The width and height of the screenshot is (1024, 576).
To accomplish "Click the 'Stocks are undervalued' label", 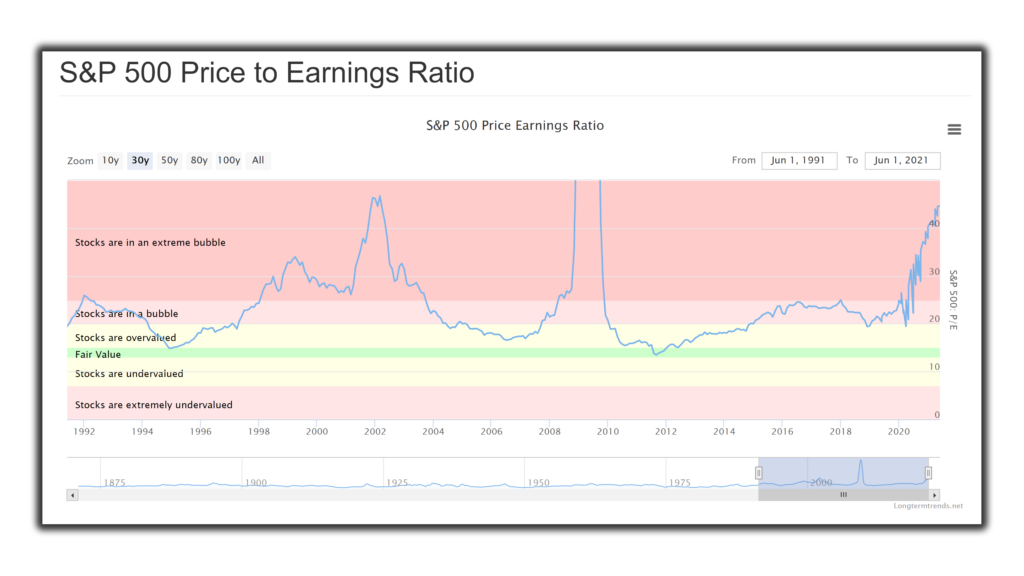I will (129, 374).
